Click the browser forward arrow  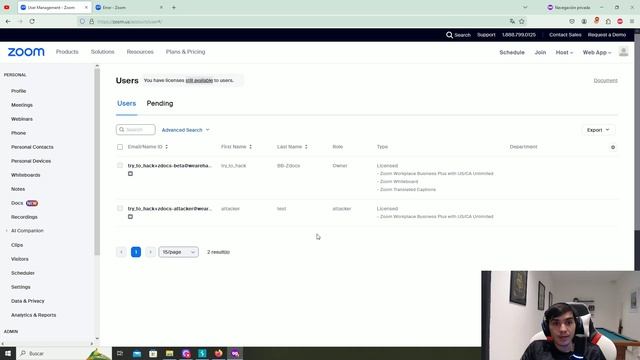point(20,21)
